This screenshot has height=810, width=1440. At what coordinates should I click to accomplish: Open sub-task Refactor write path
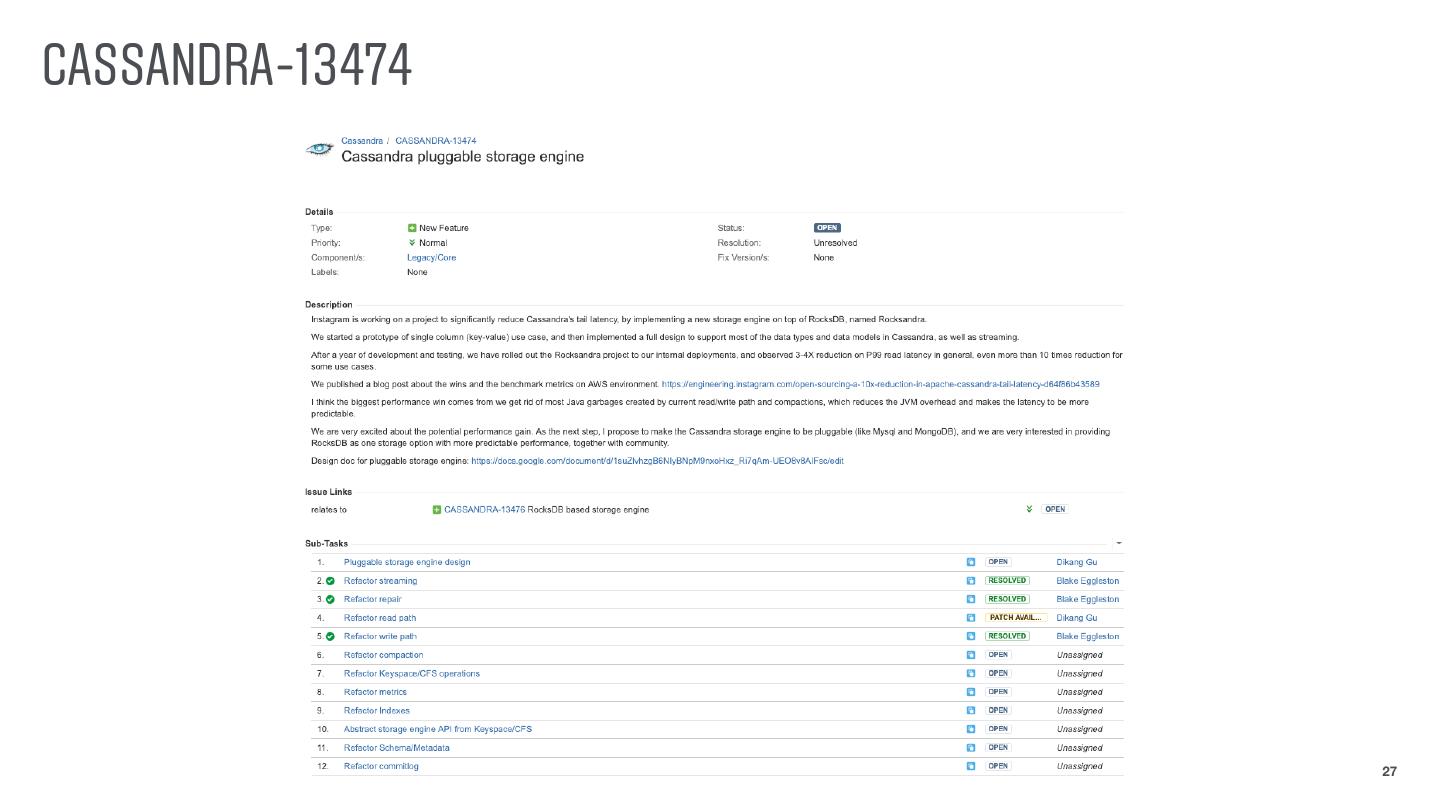(381, 636)
